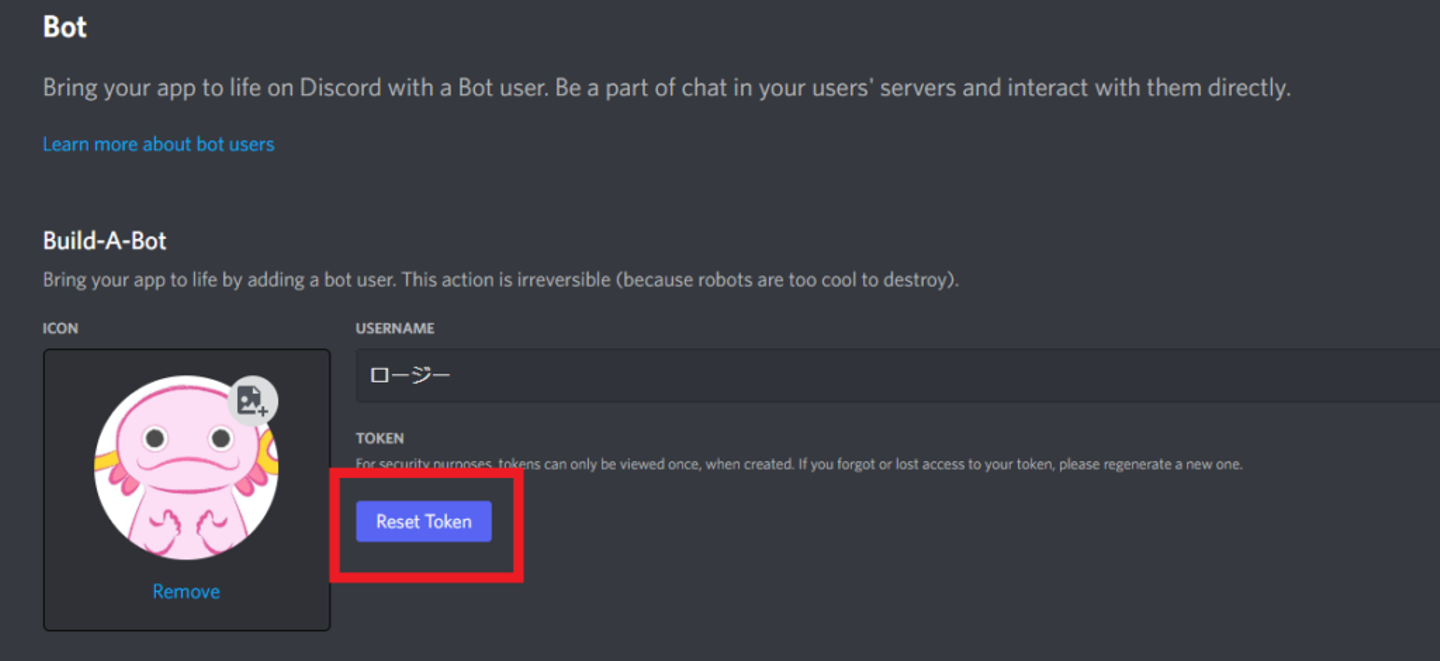Remove the bot icon via Remove link

(186, 592)
